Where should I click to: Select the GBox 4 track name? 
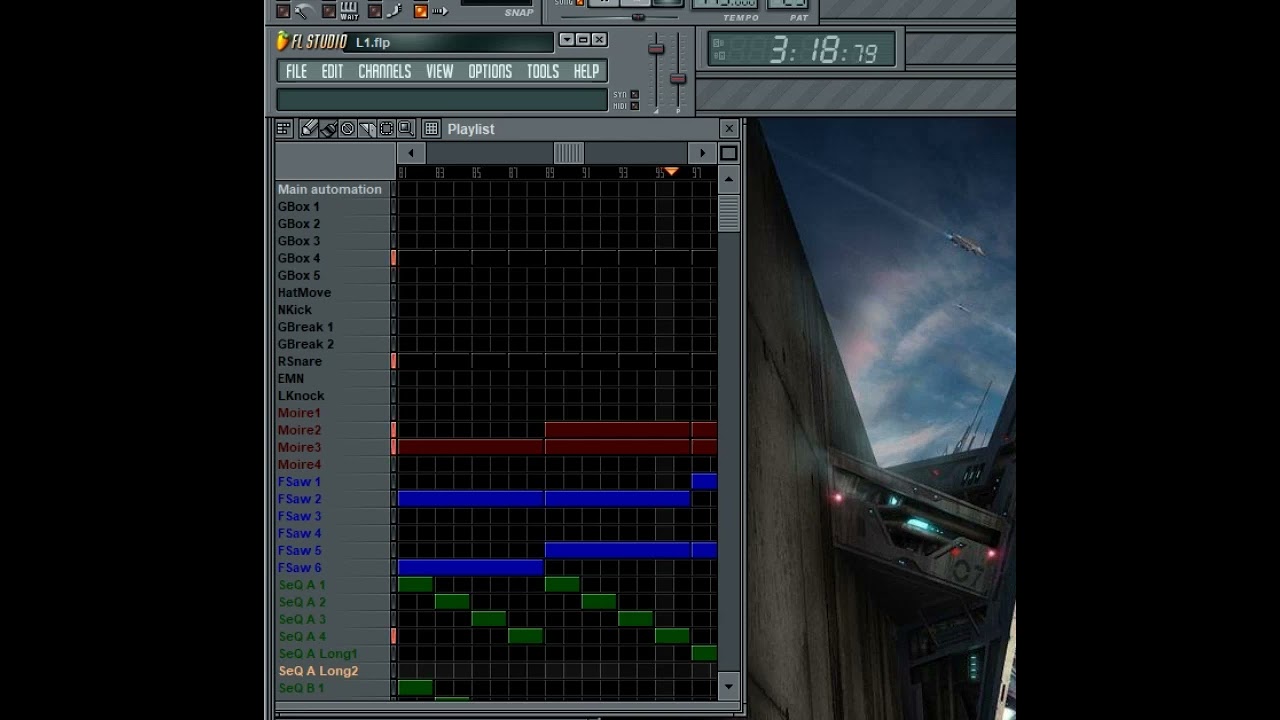[299, 258]
